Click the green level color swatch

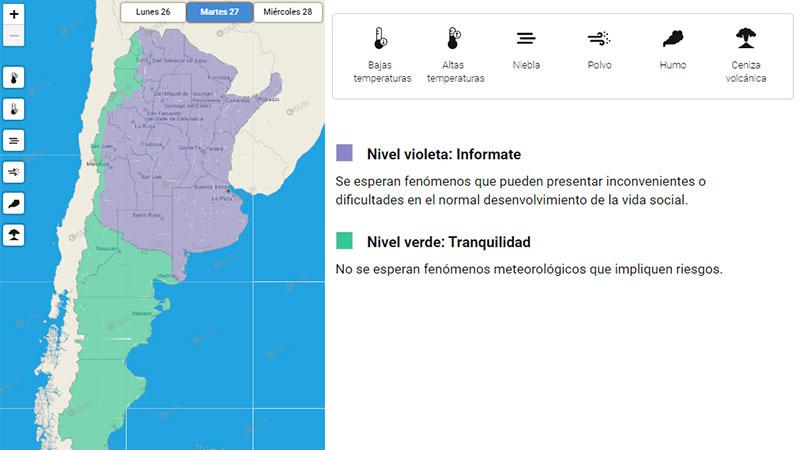[345, 240]
